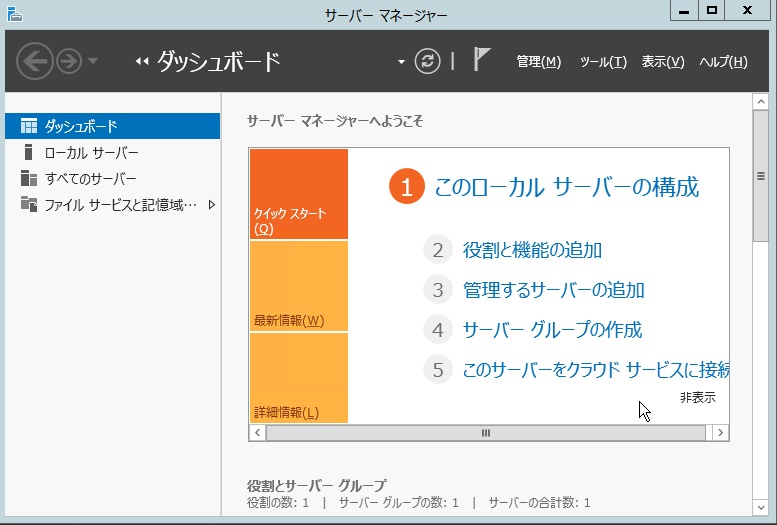Click the forward navigation arrow icon
The height and width of the screenshot is (525, 777).
(x=69, y=62)
